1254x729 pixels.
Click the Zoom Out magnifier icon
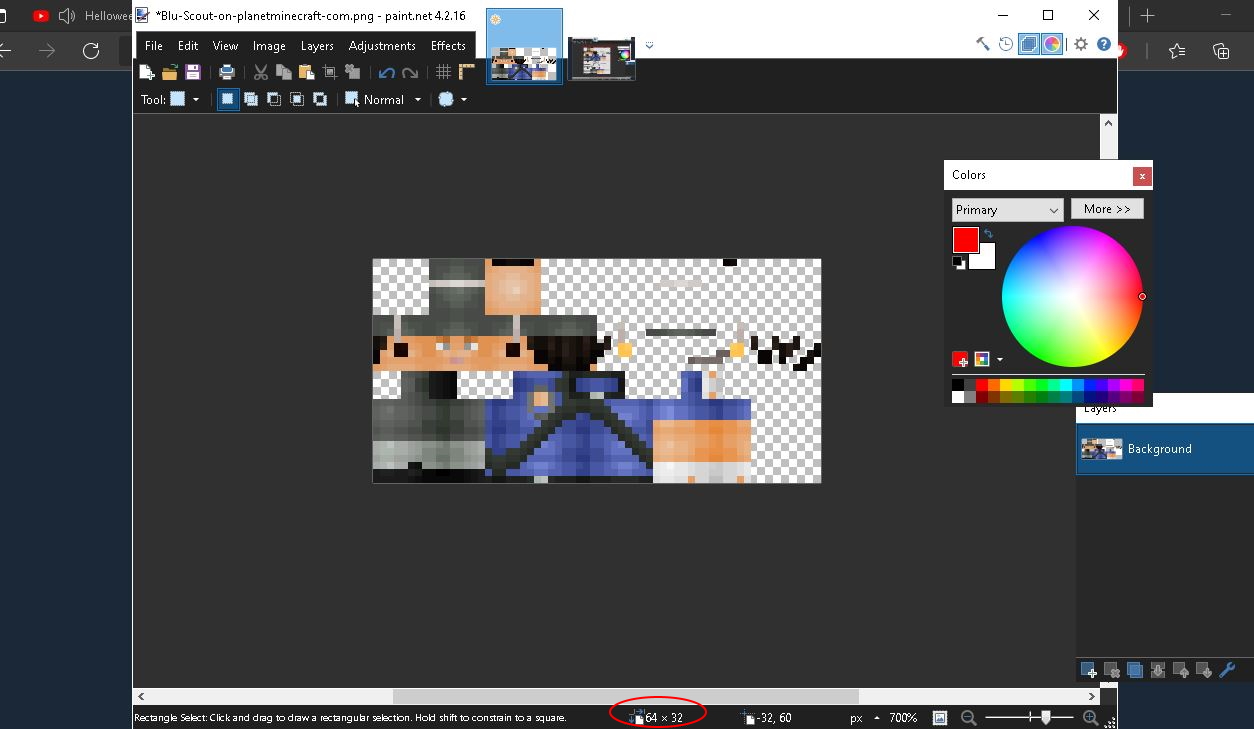(x=968, y=718)
